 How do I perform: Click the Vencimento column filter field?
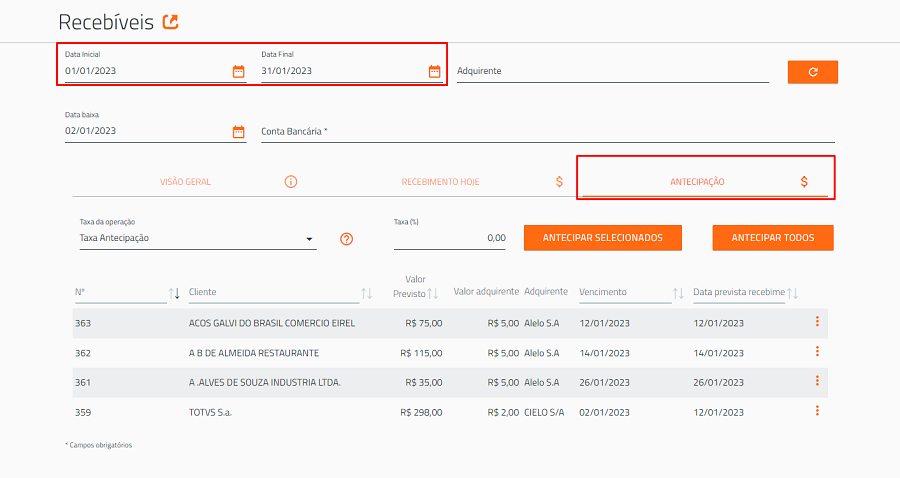tap(625, 293)
